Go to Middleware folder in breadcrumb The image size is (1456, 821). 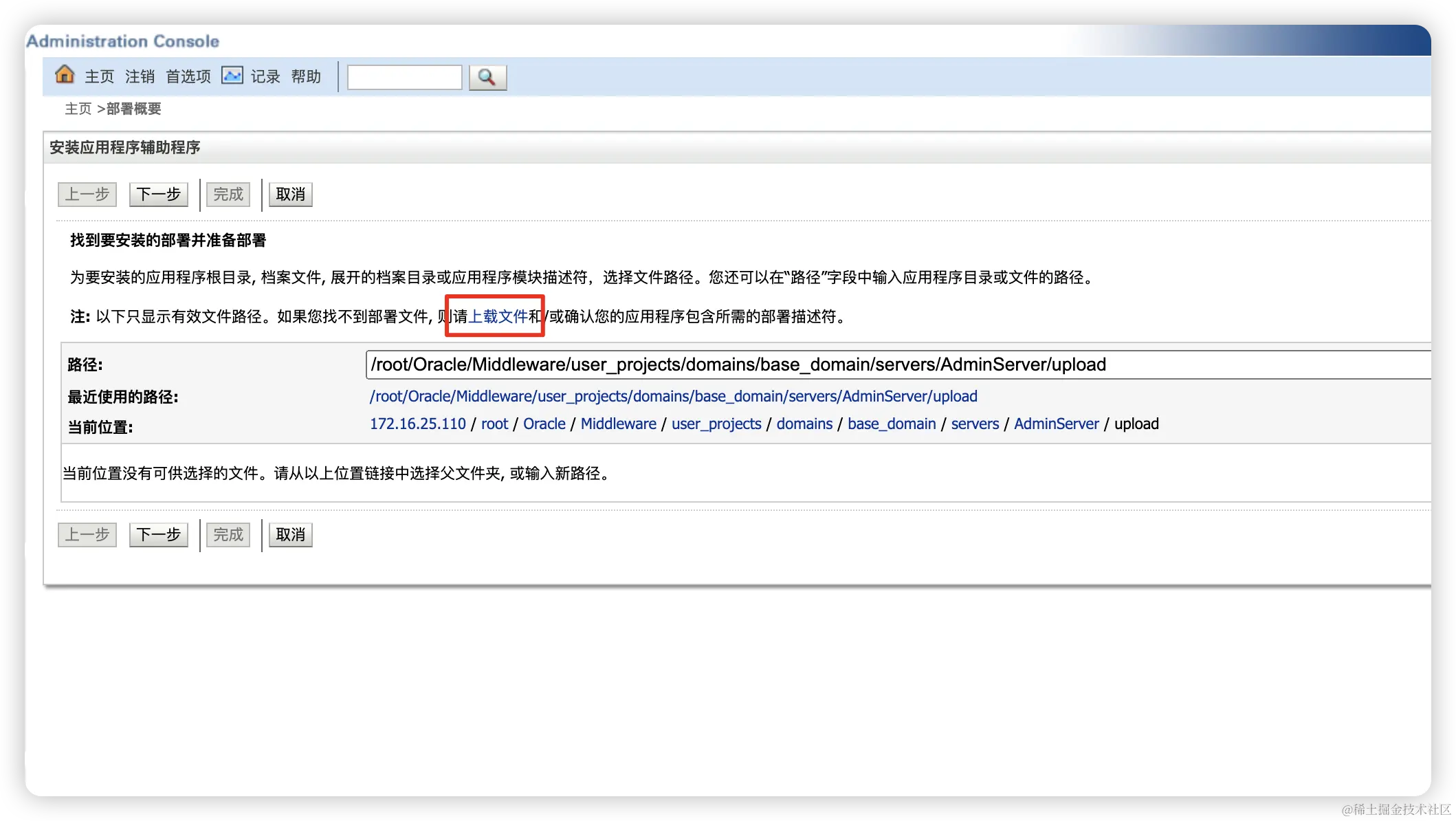[x=618, y=424]
